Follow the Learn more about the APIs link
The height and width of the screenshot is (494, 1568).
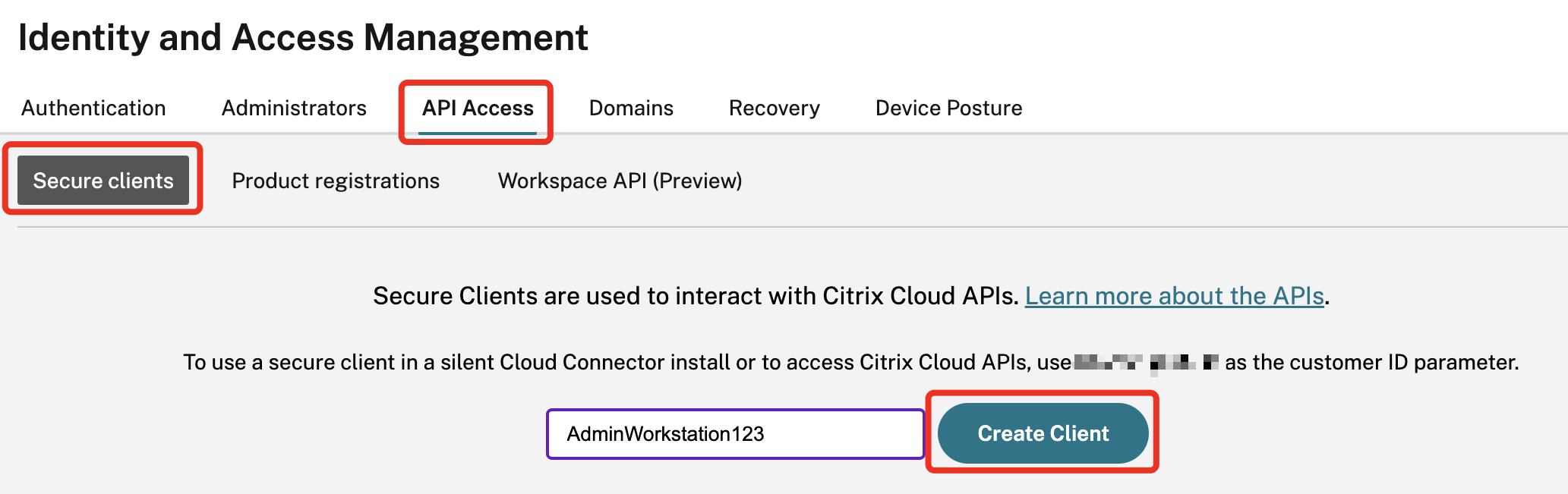pyautogui.click(x=1174, y=295)
